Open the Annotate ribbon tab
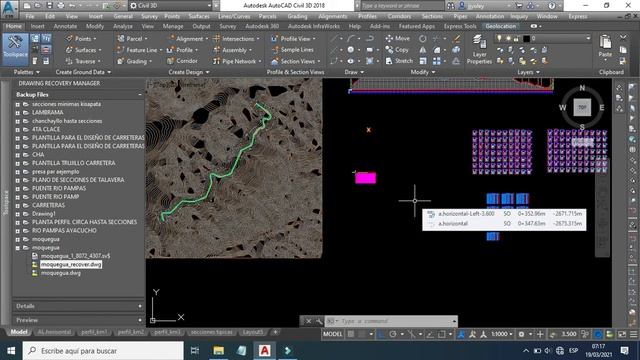Viewport: 640px width, 360px height. click(x=65, y=26)
